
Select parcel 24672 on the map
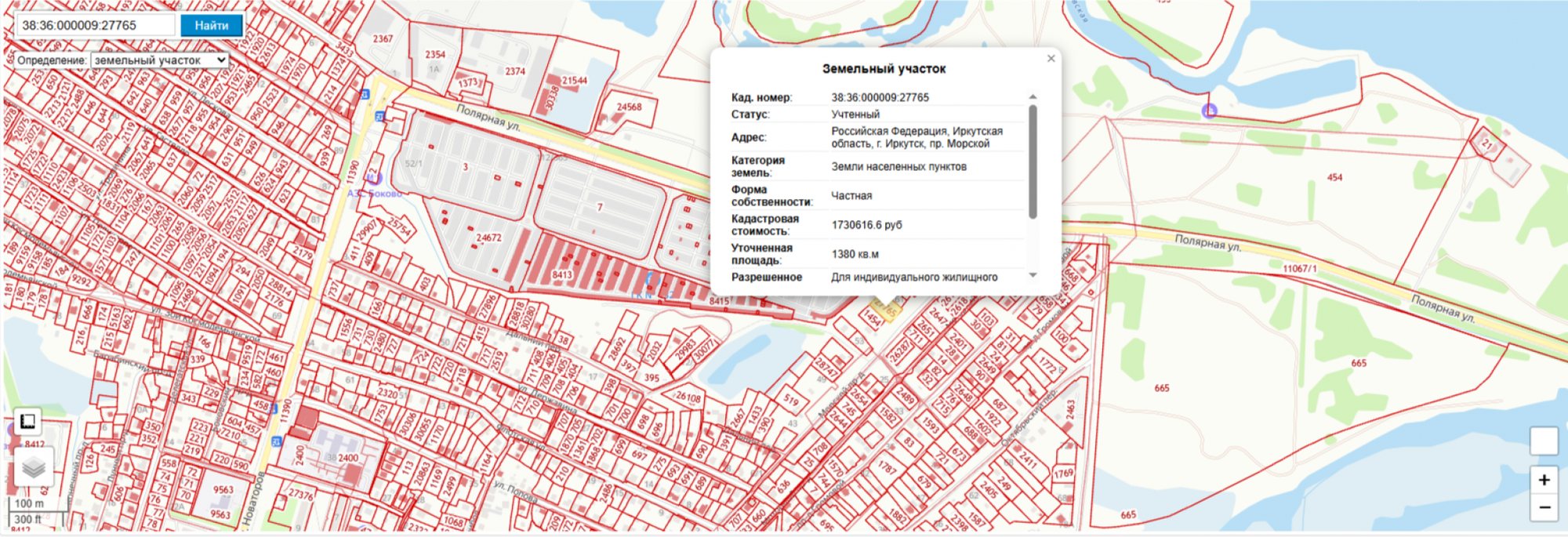488,238
